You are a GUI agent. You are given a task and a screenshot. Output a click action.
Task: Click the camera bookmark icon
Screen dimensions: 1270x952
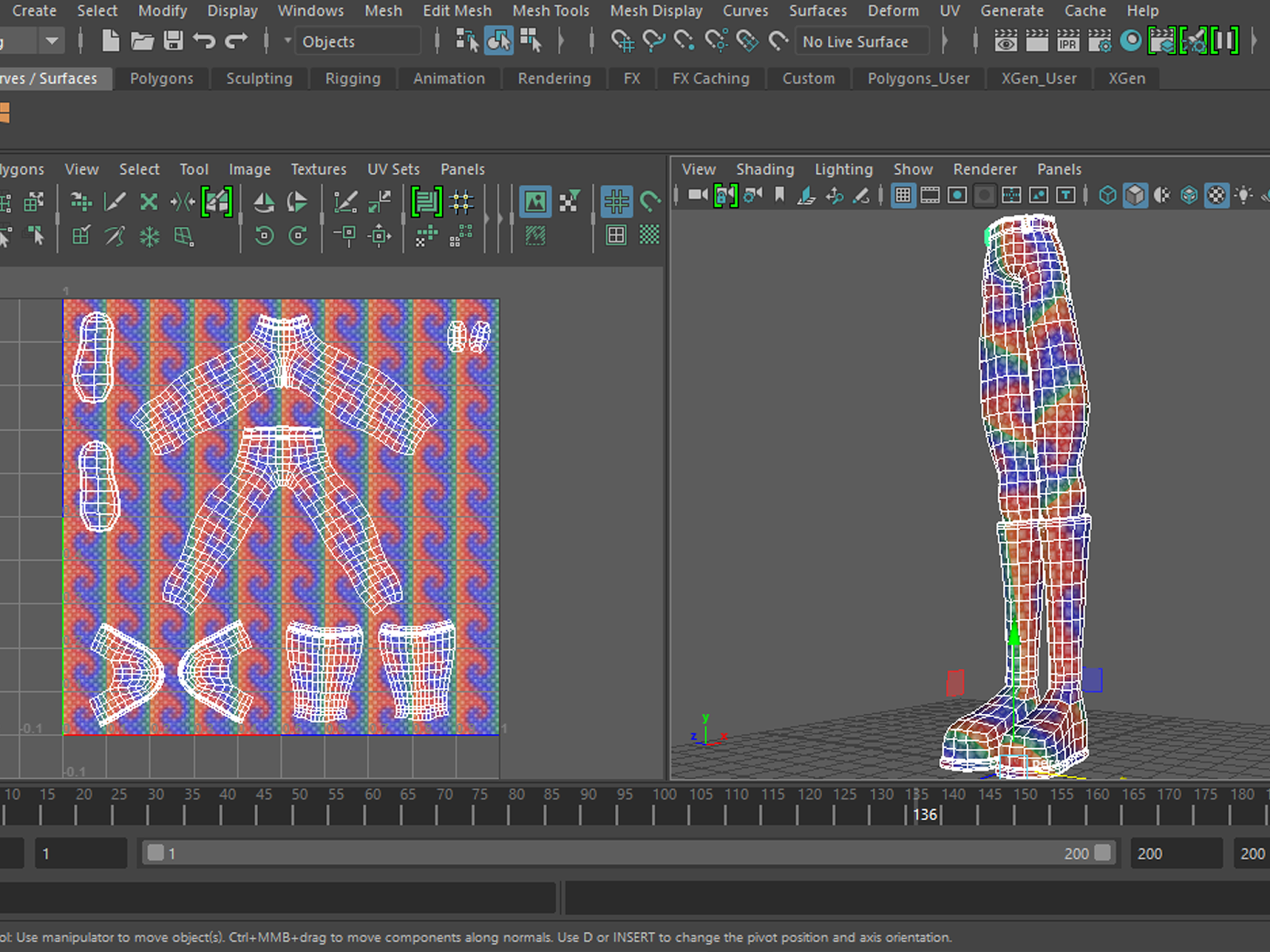pyautogui.click(x=779, y=195)
